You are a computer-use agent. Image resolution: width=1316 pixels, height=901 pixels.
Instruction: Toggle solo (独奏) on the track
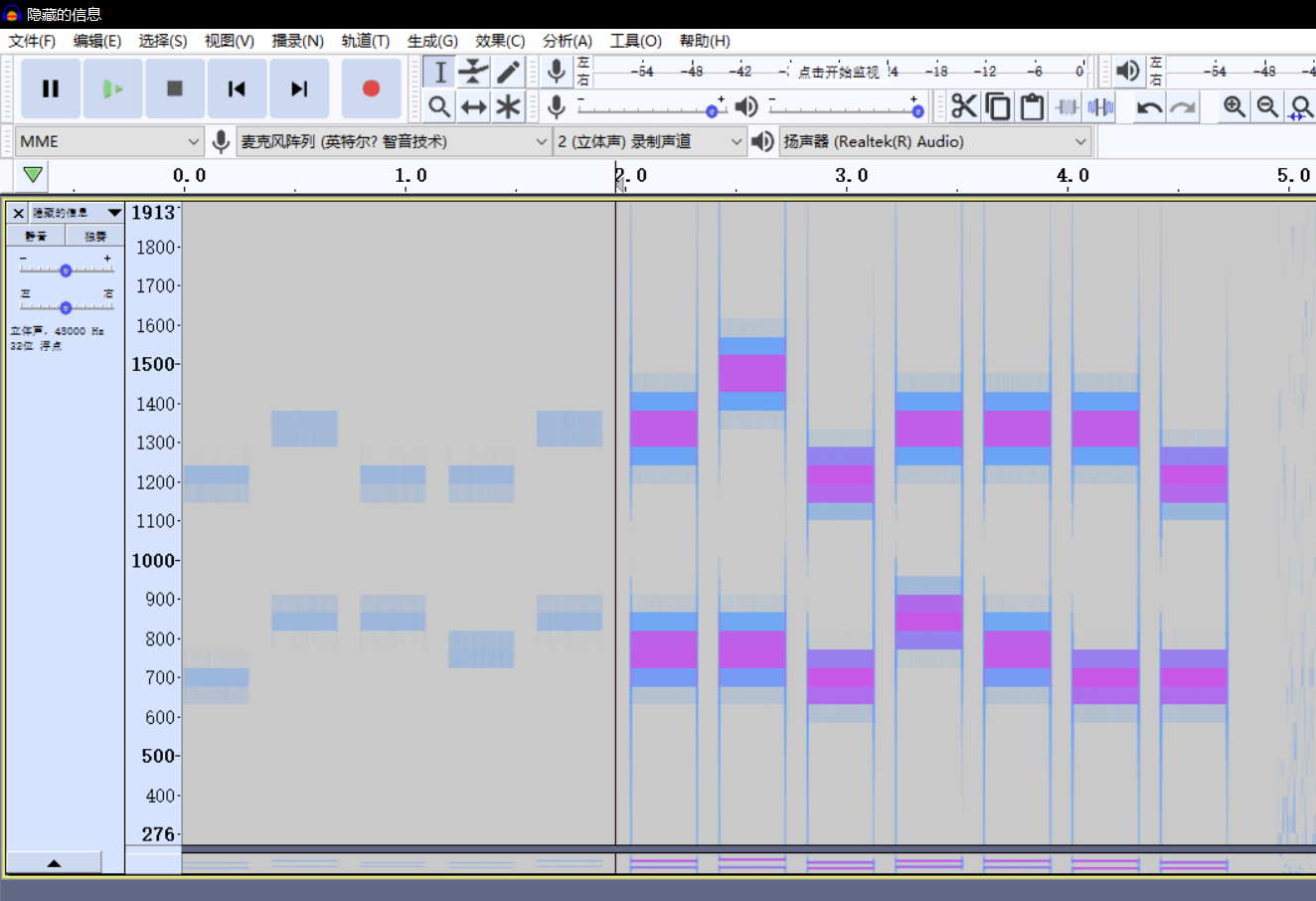coord(95,236)
